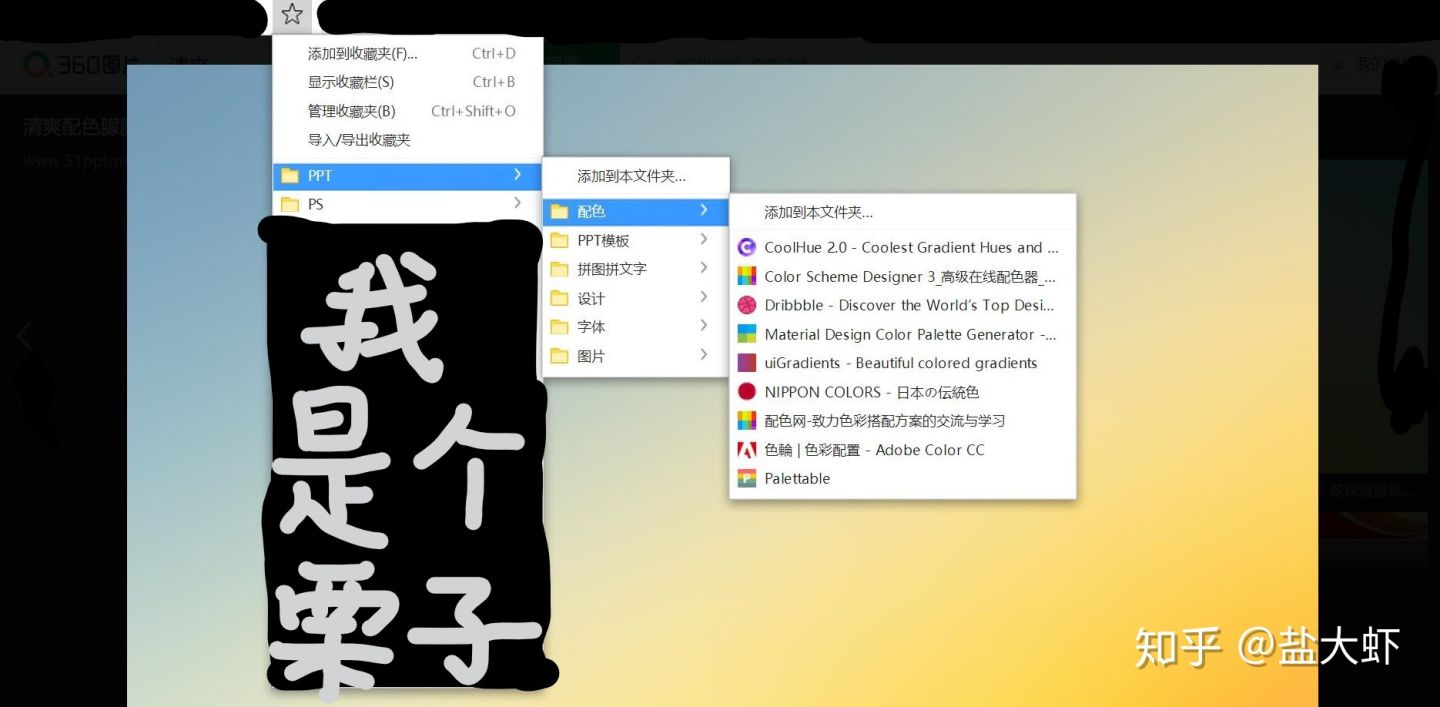The image size is (1440, 707).
Task: Click the colorful 配色网 favicon
Action: point(747,420)
